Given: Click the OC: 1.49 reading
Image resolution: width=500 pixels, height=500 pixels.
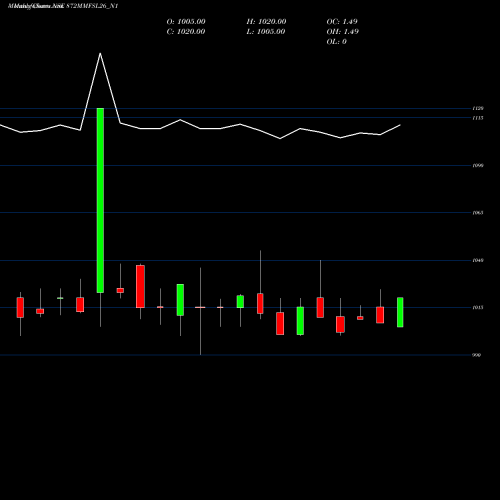Looking at the screenshot, I should coord(342,22).
